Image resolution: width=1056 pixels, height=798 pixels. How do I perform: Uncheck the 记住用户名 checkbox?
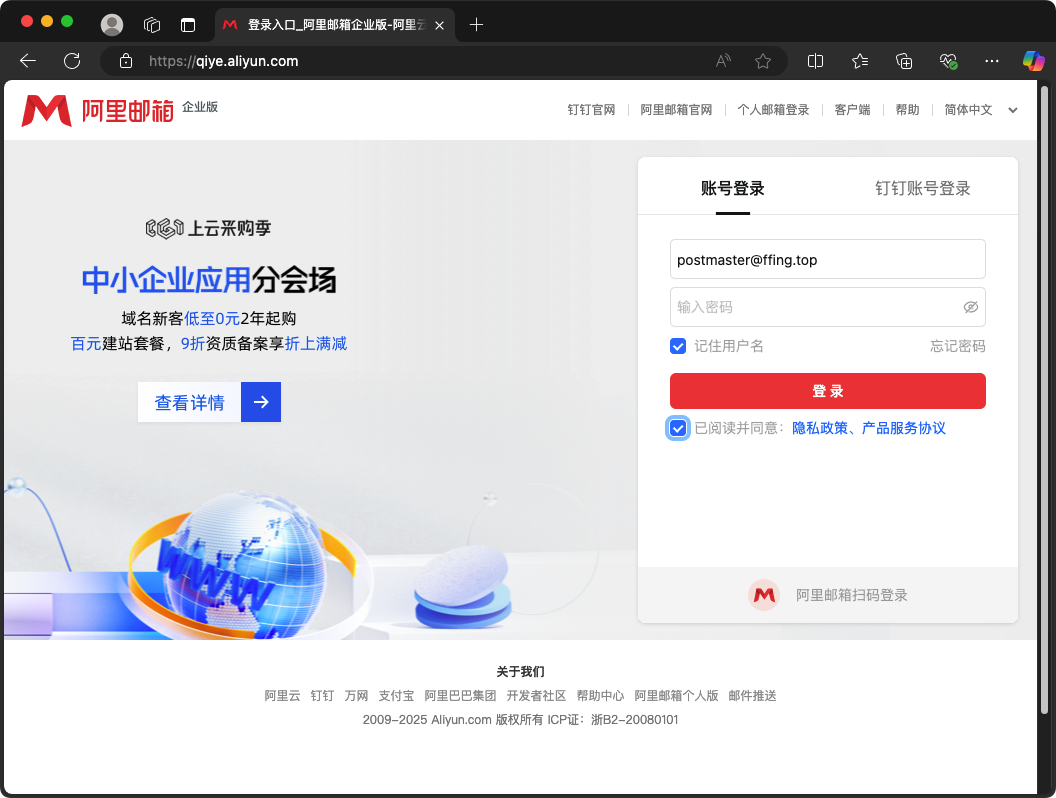[x=678, y=346]
